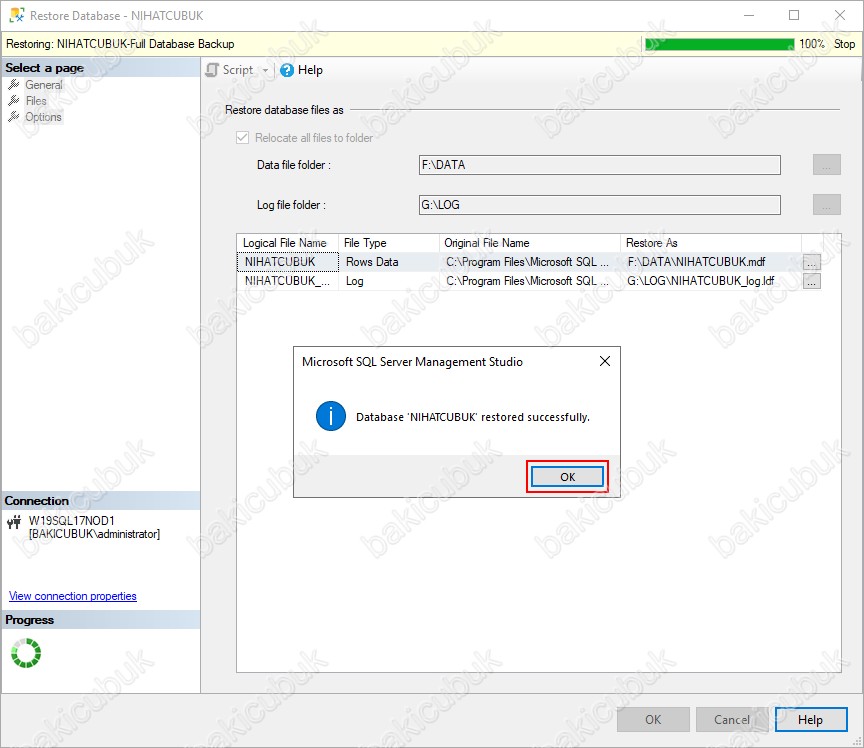Click the green progress spinner
Screen dimensions: 864x748
tap(26, 653)
